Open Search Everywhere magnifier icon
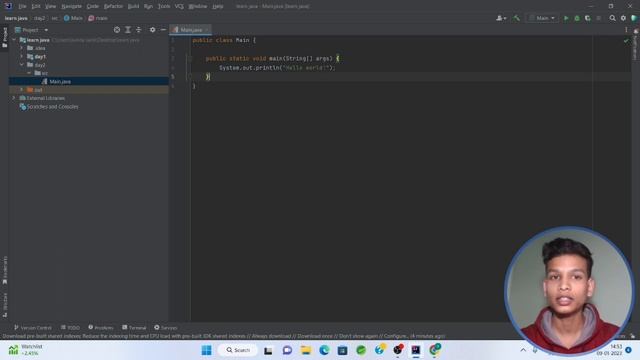 coord(612,18)
